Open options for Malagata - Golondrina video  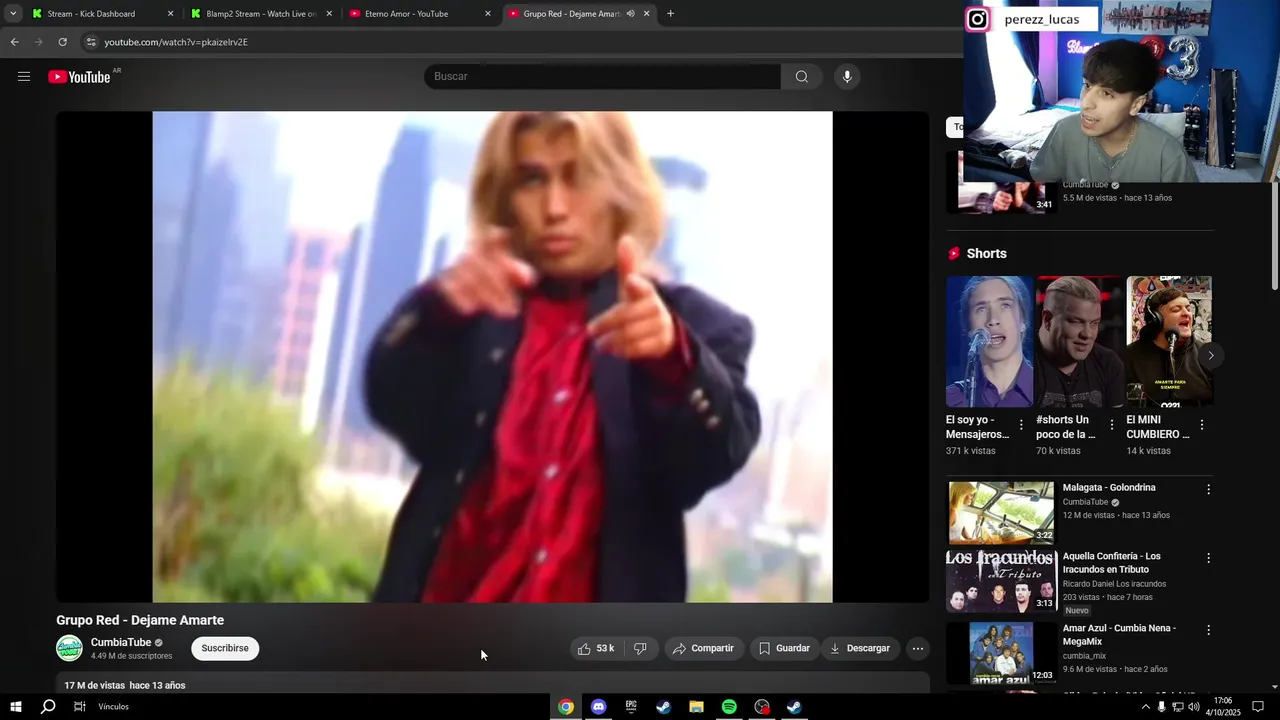pyautogui.click(x=1208, y=490)
